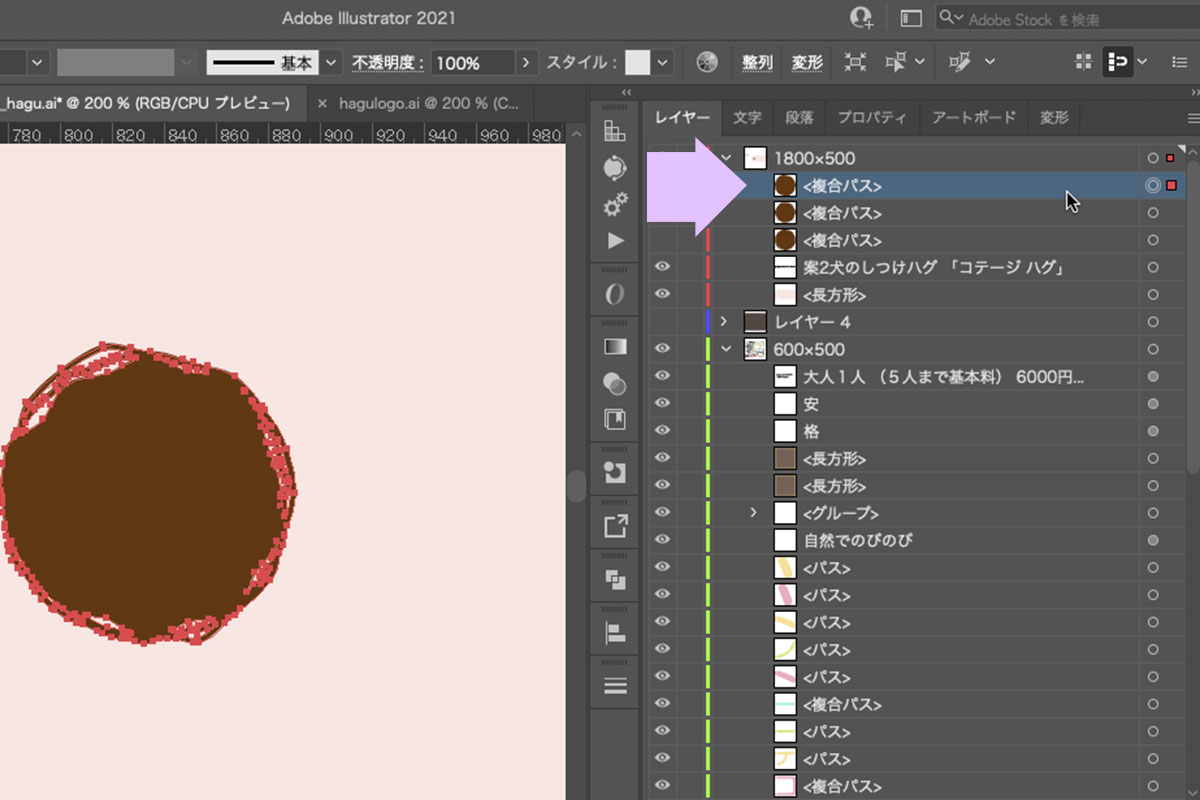Open the Align panel in dock
The width and height of the screenshot is (1200, 800).
(x=615, y=633)
